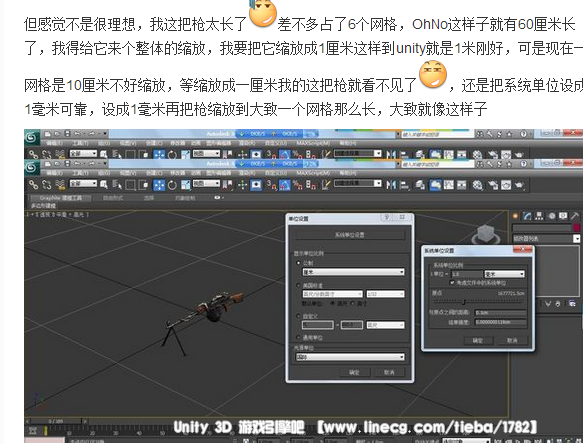The image size is (583, 444).
Task: Click the Mirror tool in the lower toolbar
Action: point(391,184)
